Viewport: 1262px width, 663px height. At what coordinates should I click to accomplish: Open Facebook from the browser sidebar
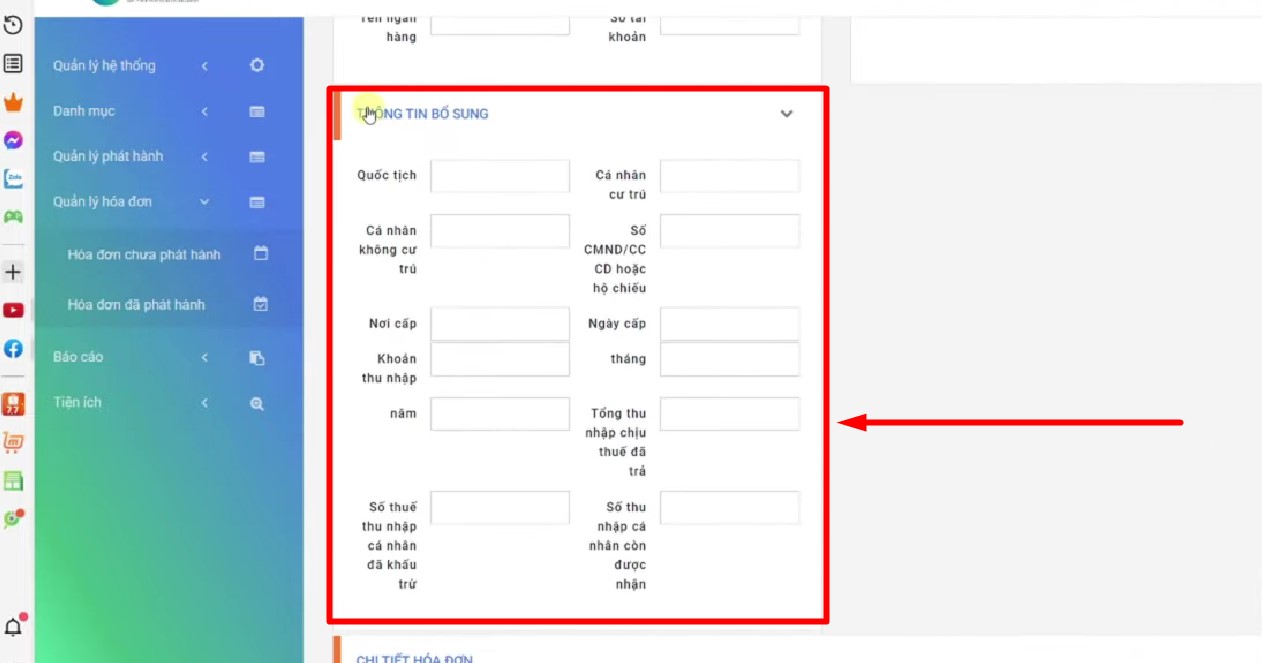pos(13,349)
